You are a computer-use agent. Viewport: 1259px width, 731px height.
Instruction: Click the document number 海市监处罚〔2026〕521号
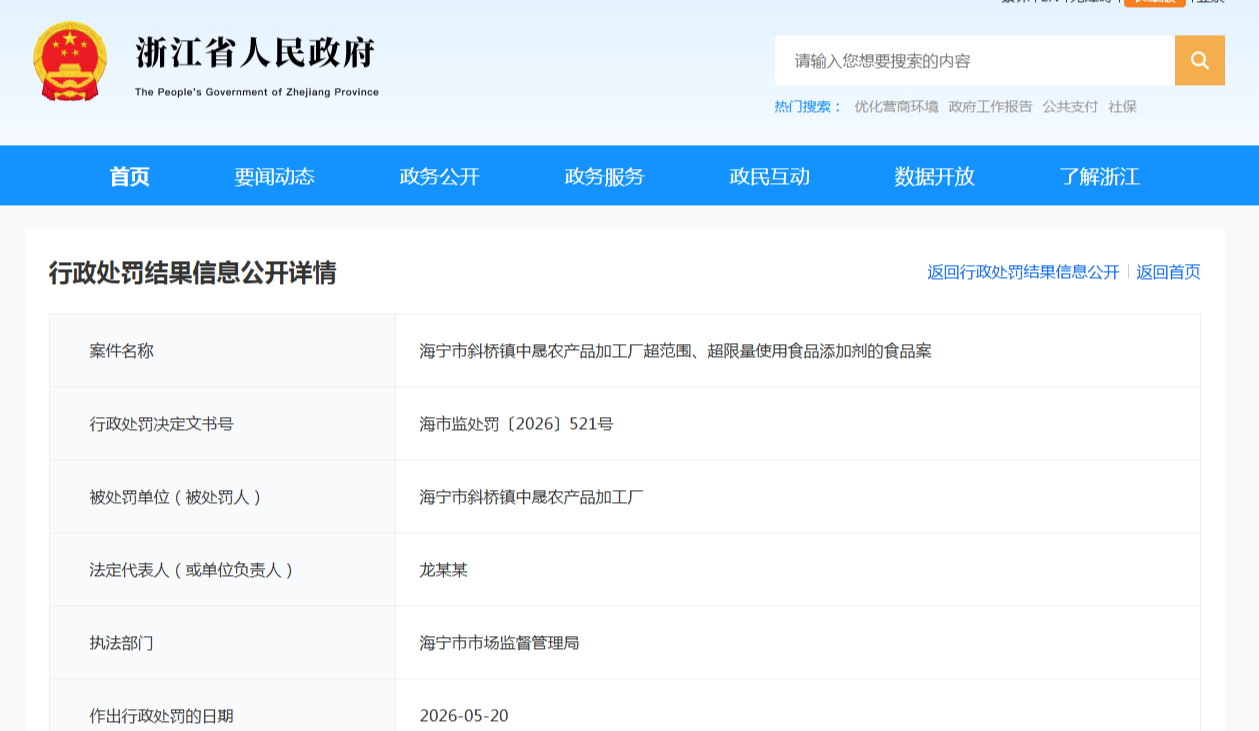[x=516, y=424]
